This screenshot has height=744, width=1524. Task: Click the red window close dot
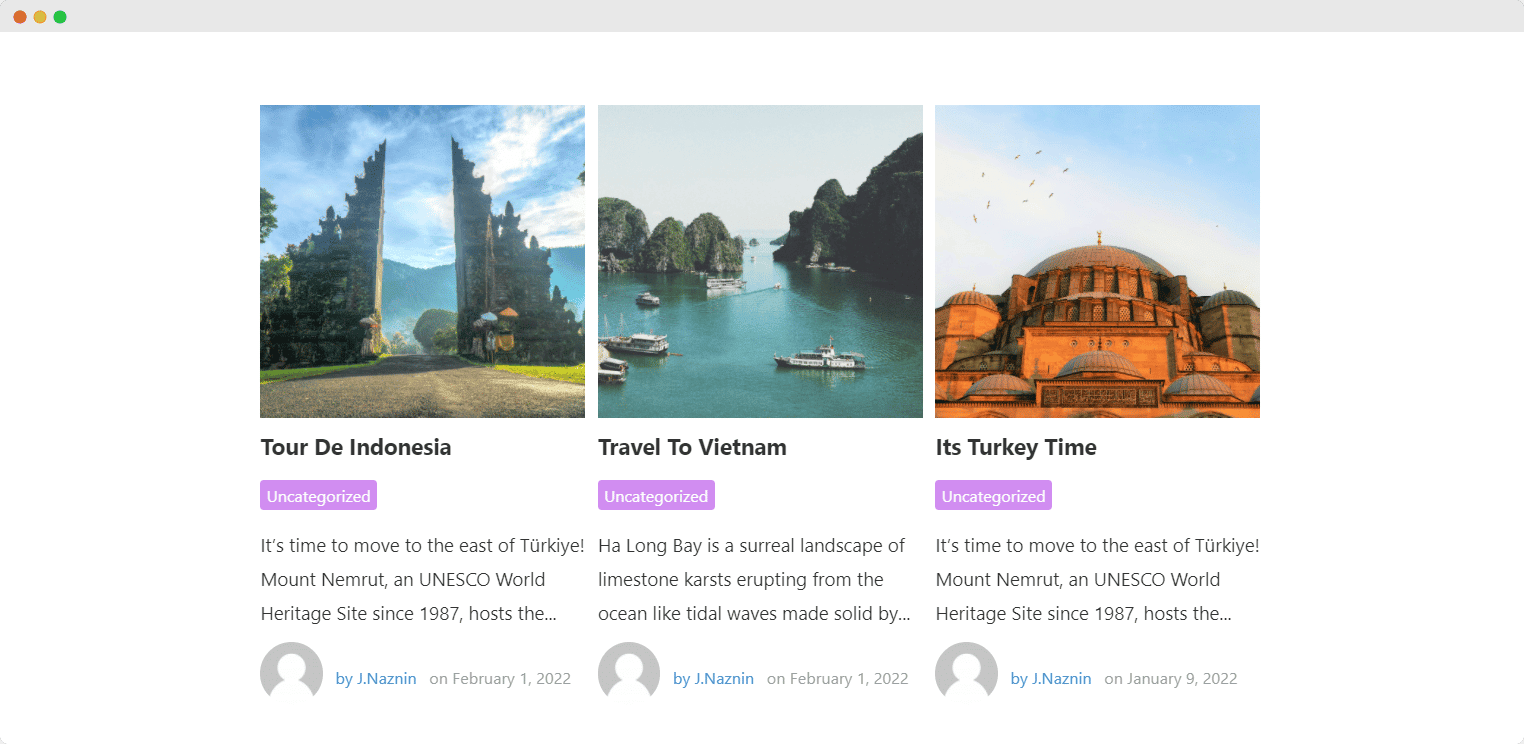pyautogui.click(x=20, y=17)
